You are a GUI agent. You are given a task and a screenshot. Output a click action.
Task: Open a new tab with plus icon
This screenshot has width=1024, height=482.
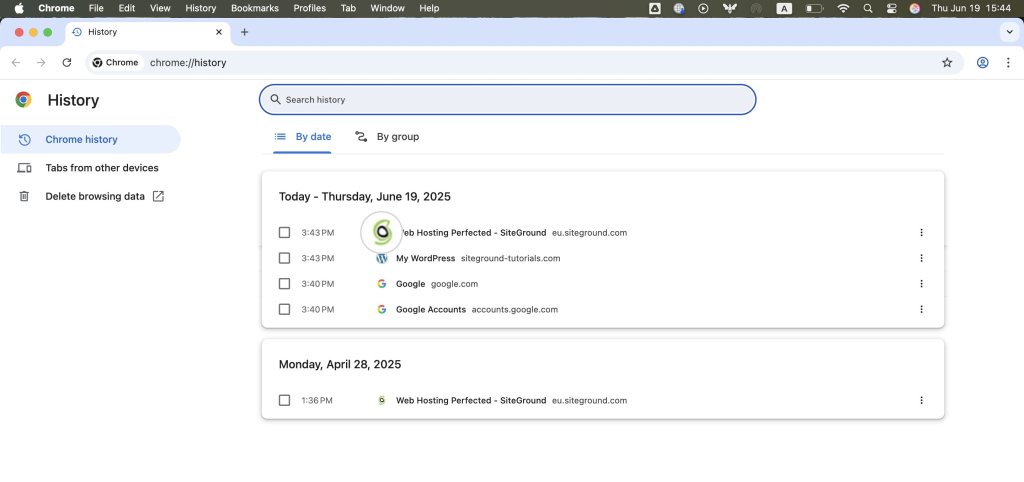point(244,32)
